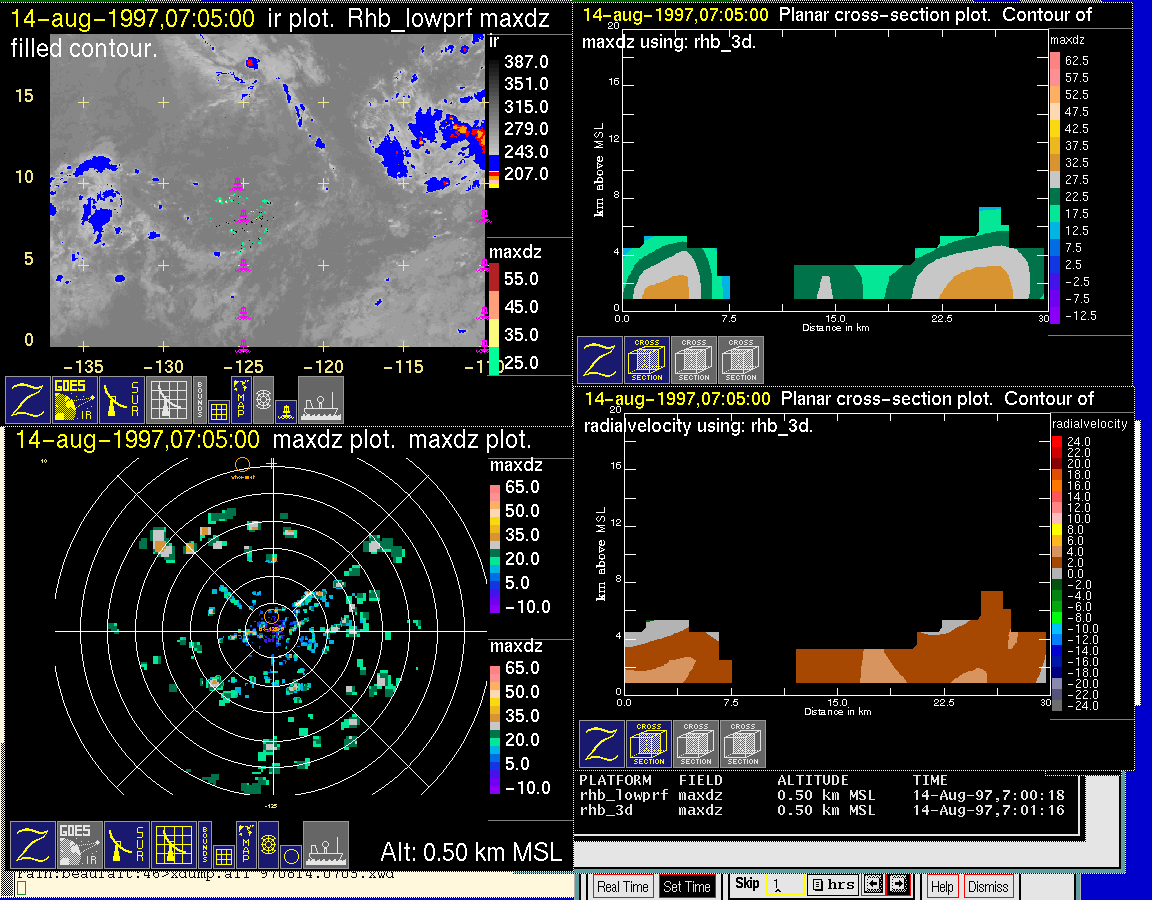Open the hrs time unit dropdown
The image size is (1152, 900).
click(x=832, y=885)
